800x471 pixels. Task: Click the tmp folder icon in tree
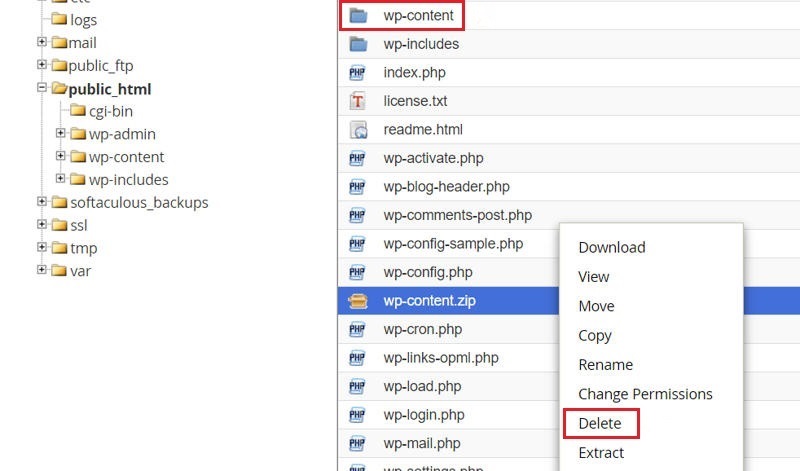(x=59, y=247)
